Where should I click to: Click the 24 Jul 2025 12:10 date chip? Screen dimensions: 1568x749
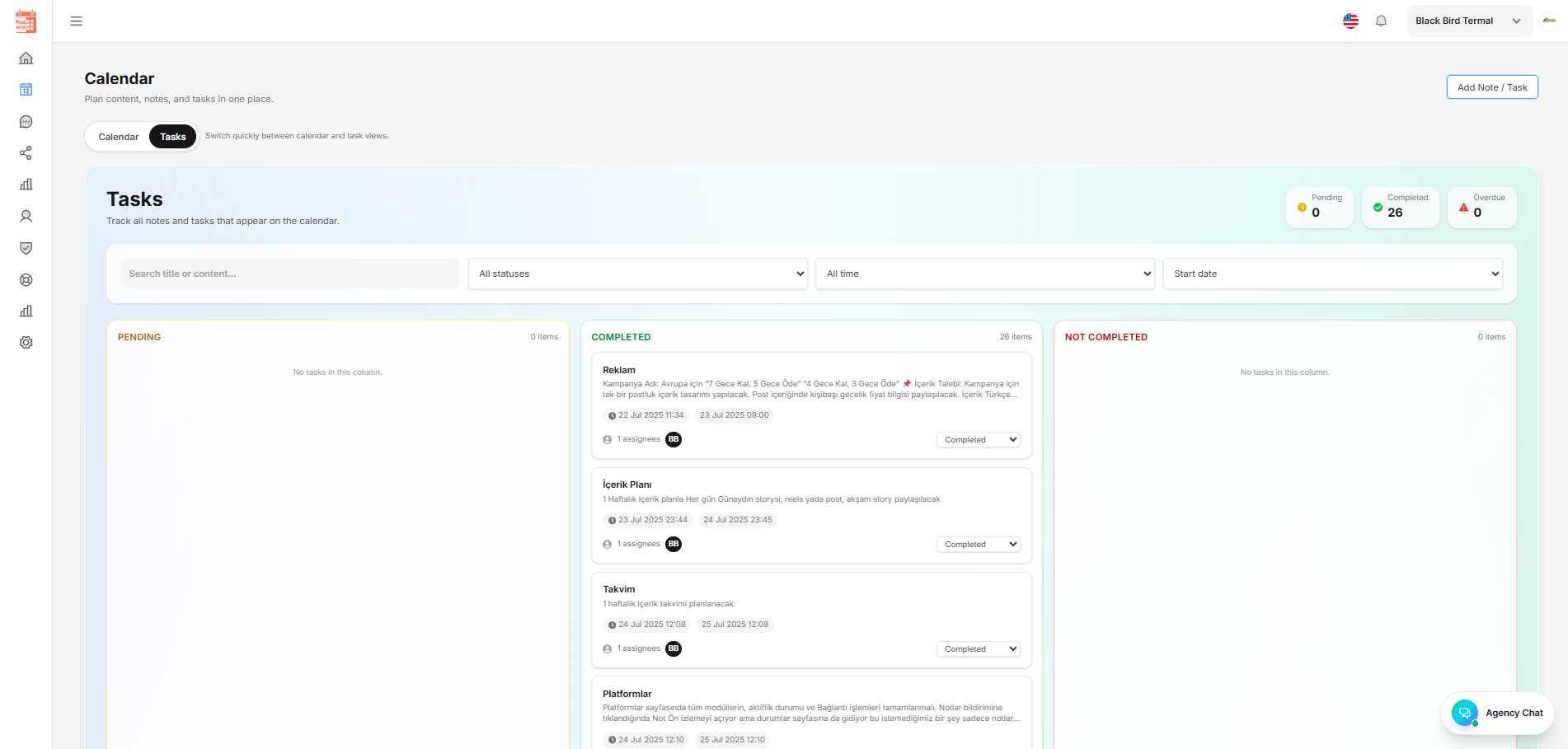[646, 740]
